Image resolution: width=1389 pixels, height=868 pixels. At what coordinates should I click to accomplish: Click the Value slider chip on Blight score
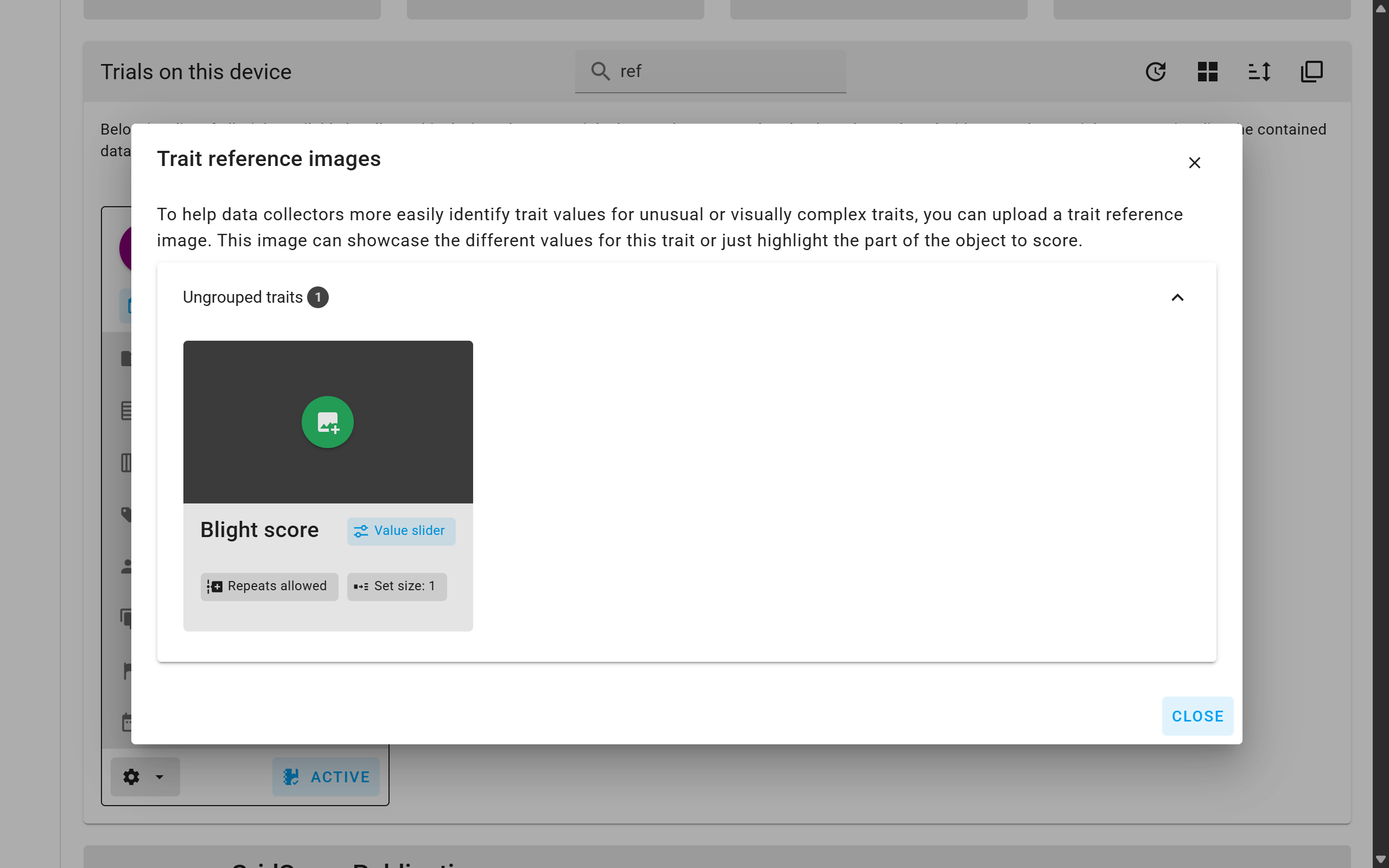coord(400,531)
